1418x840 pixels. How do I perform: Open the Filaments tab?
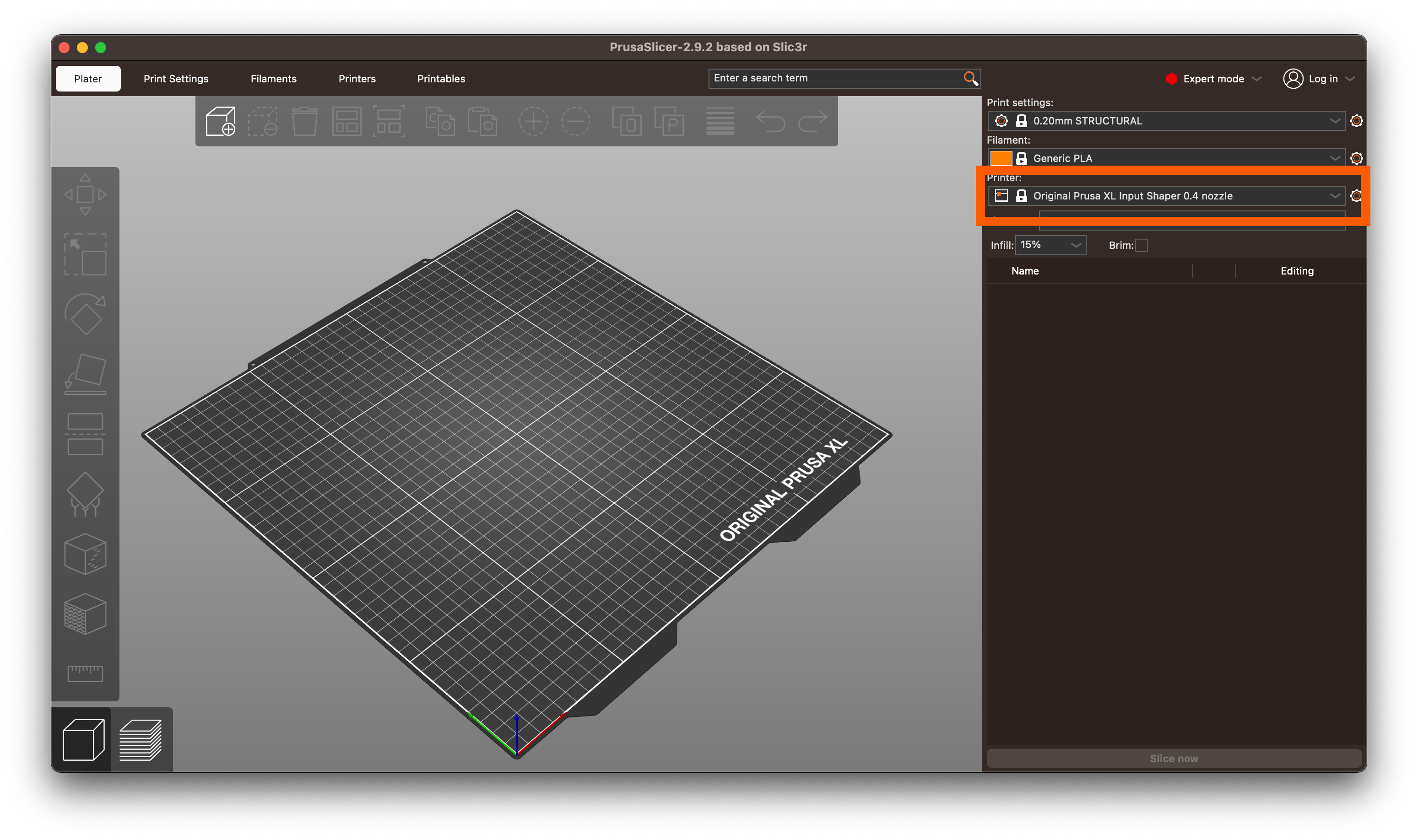coord(274,79)
